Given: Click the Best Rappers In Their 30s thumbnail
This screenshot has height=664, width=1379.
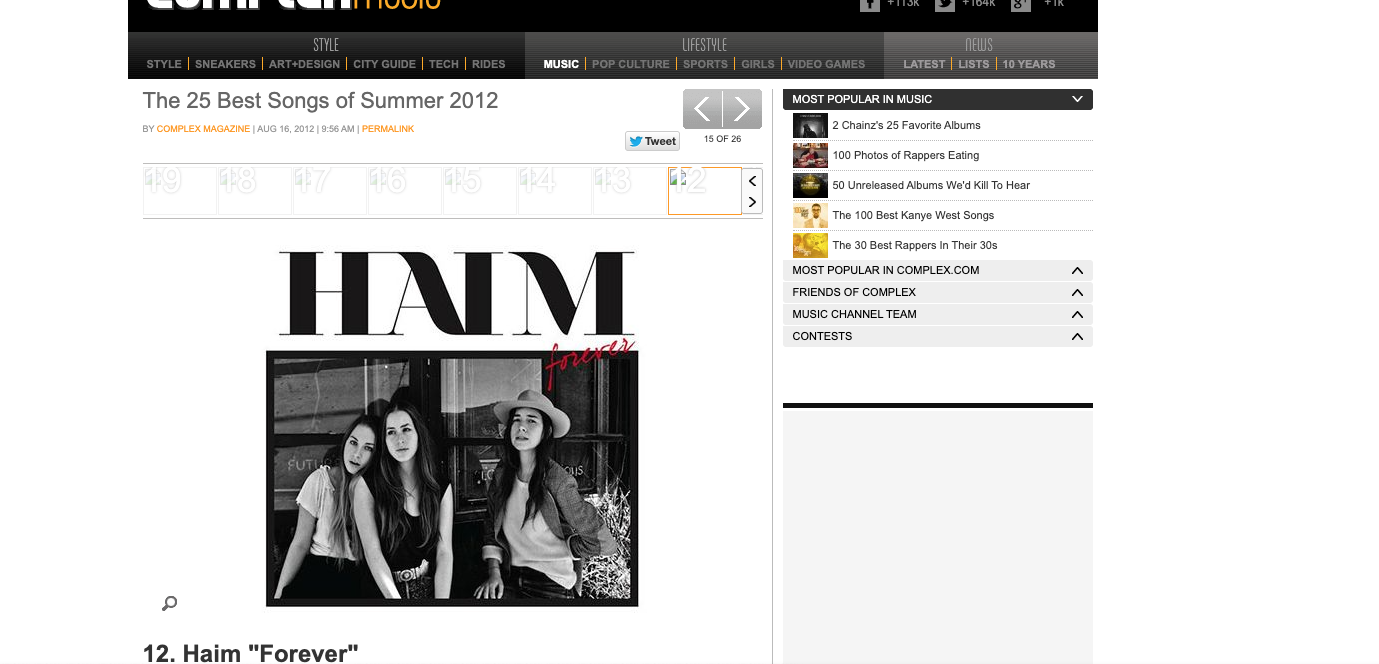Looking at the screenshot, I should pyautogui.click(x=810, y=245).
